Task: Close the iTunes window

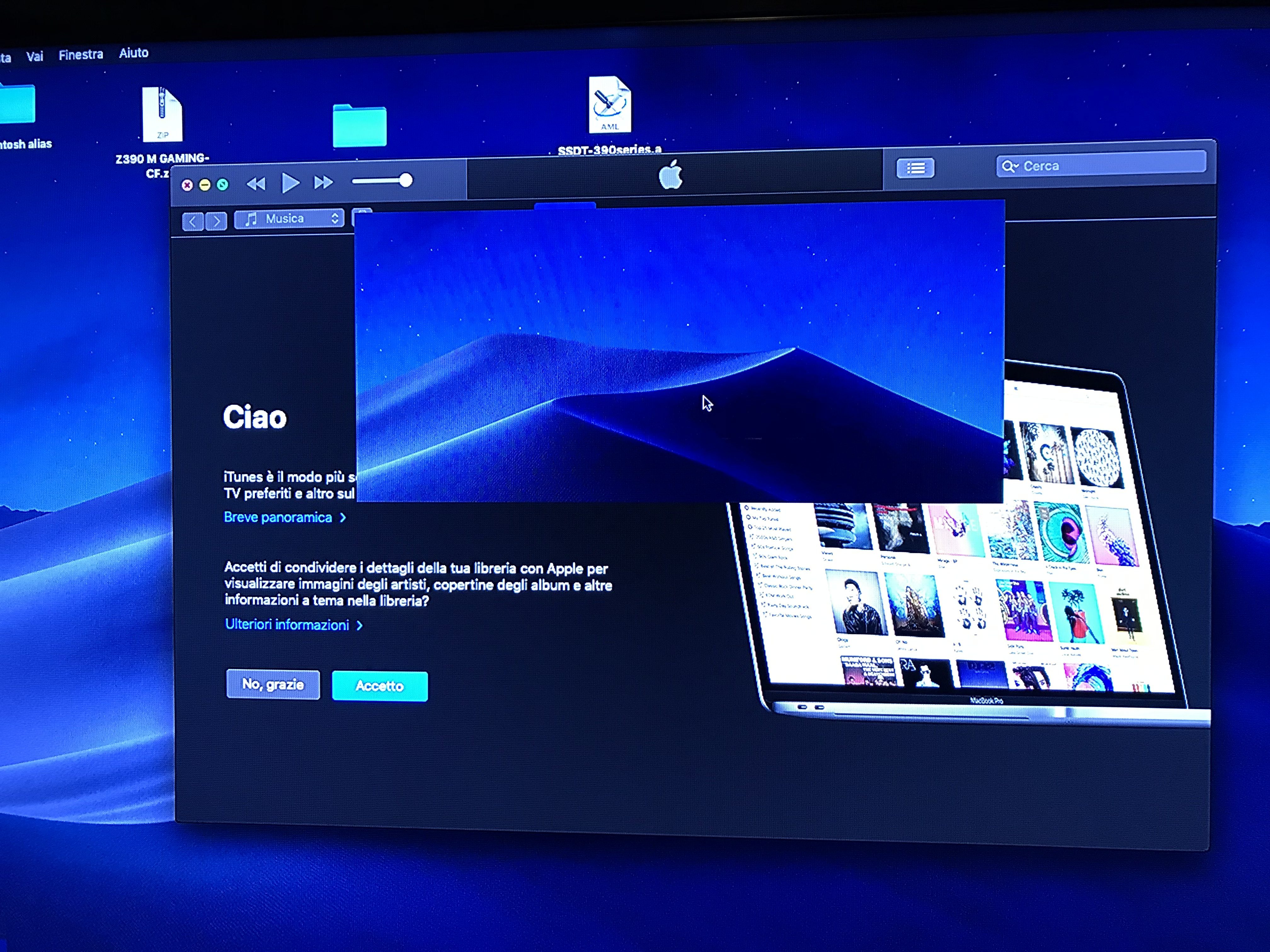Action: pyautogui.click(x=187, y=185)
